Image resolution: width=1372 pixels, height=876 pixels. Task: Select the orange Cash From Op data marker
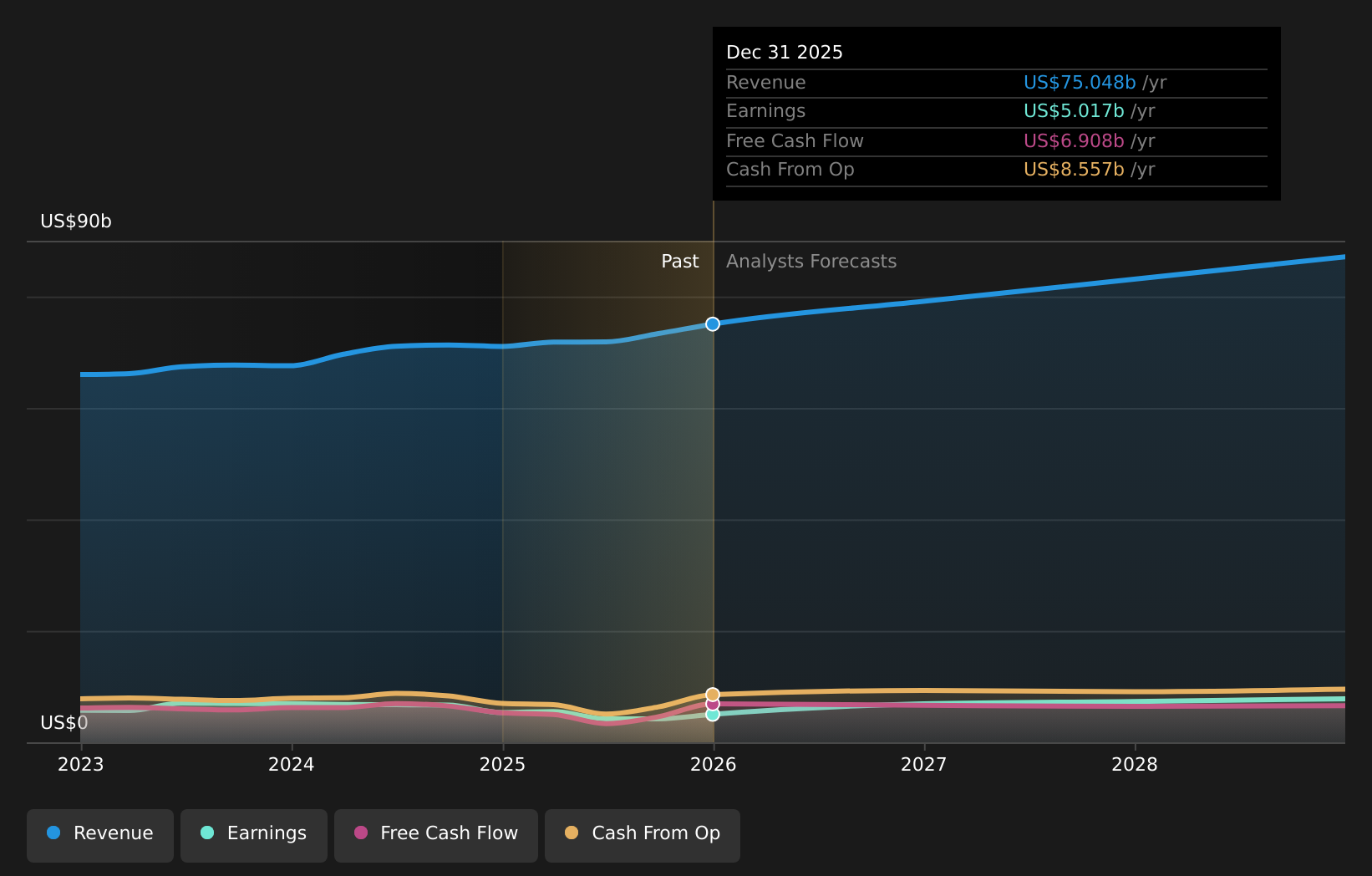pyautogui.click(x=713, y=695)
